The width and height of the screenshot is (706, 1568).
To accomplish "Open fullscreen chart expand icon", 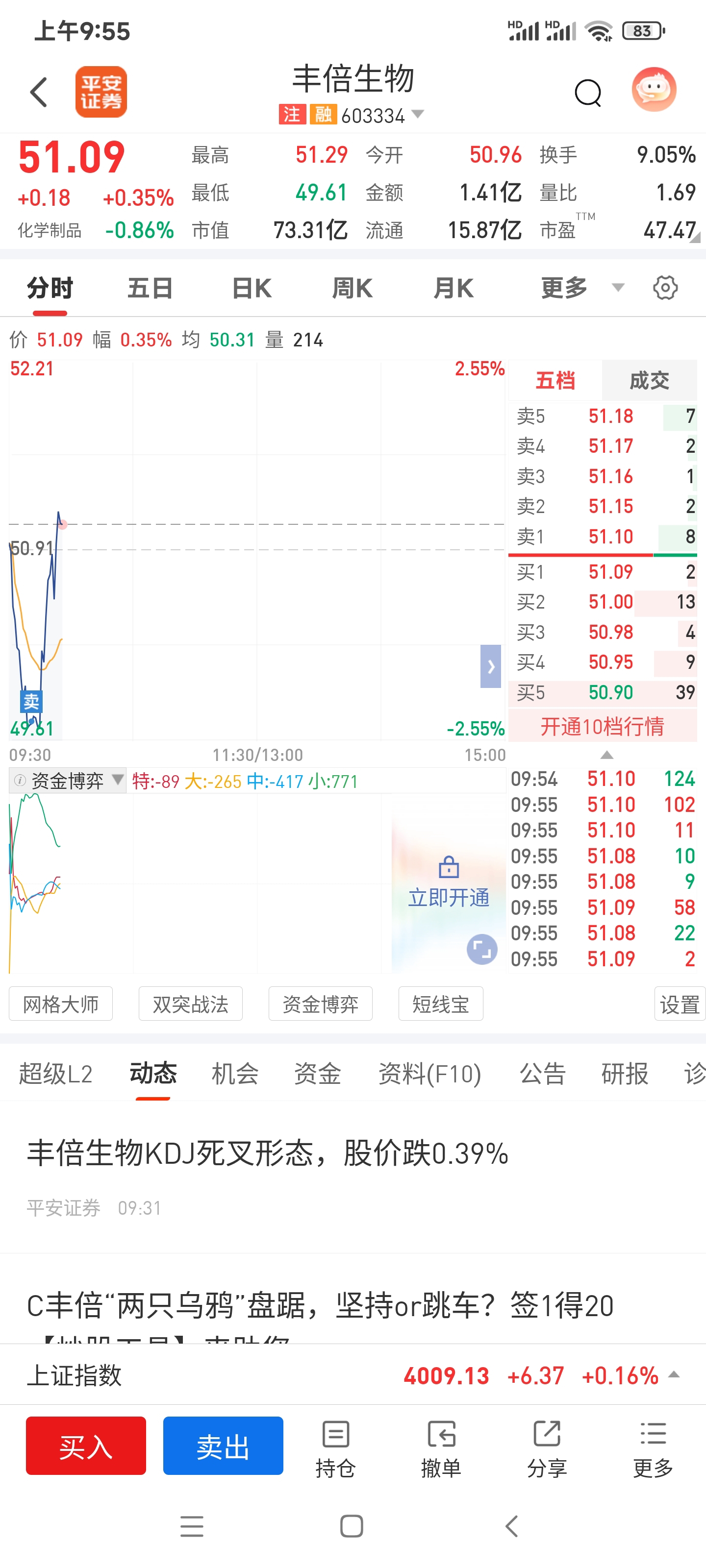I will (482, 950).
